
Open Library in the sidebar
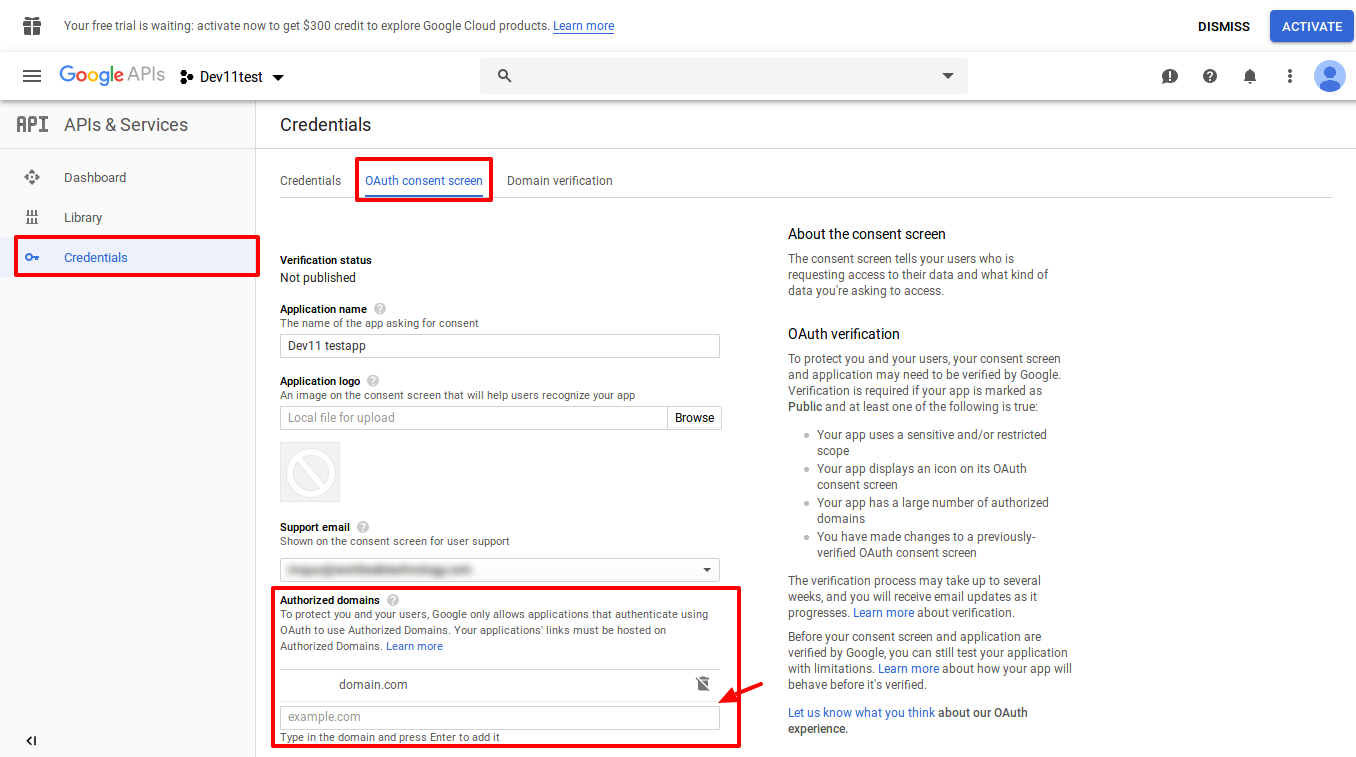click(x=83, y=217)
